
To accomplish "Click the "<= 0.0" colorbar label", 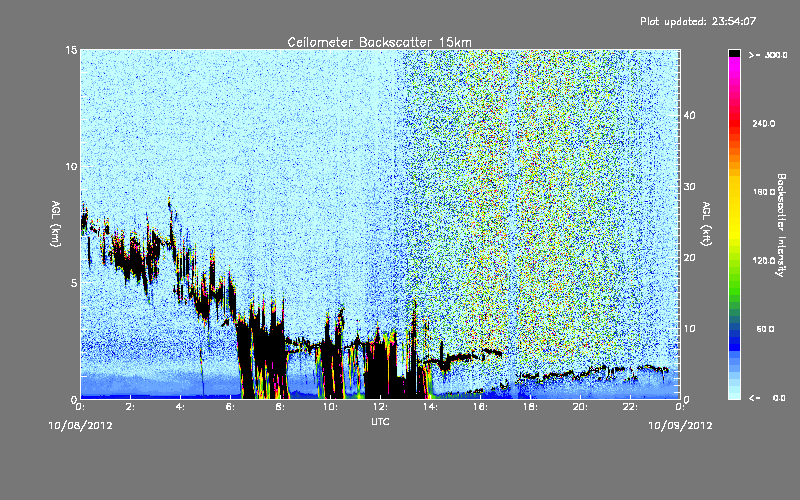I will 768,398.
